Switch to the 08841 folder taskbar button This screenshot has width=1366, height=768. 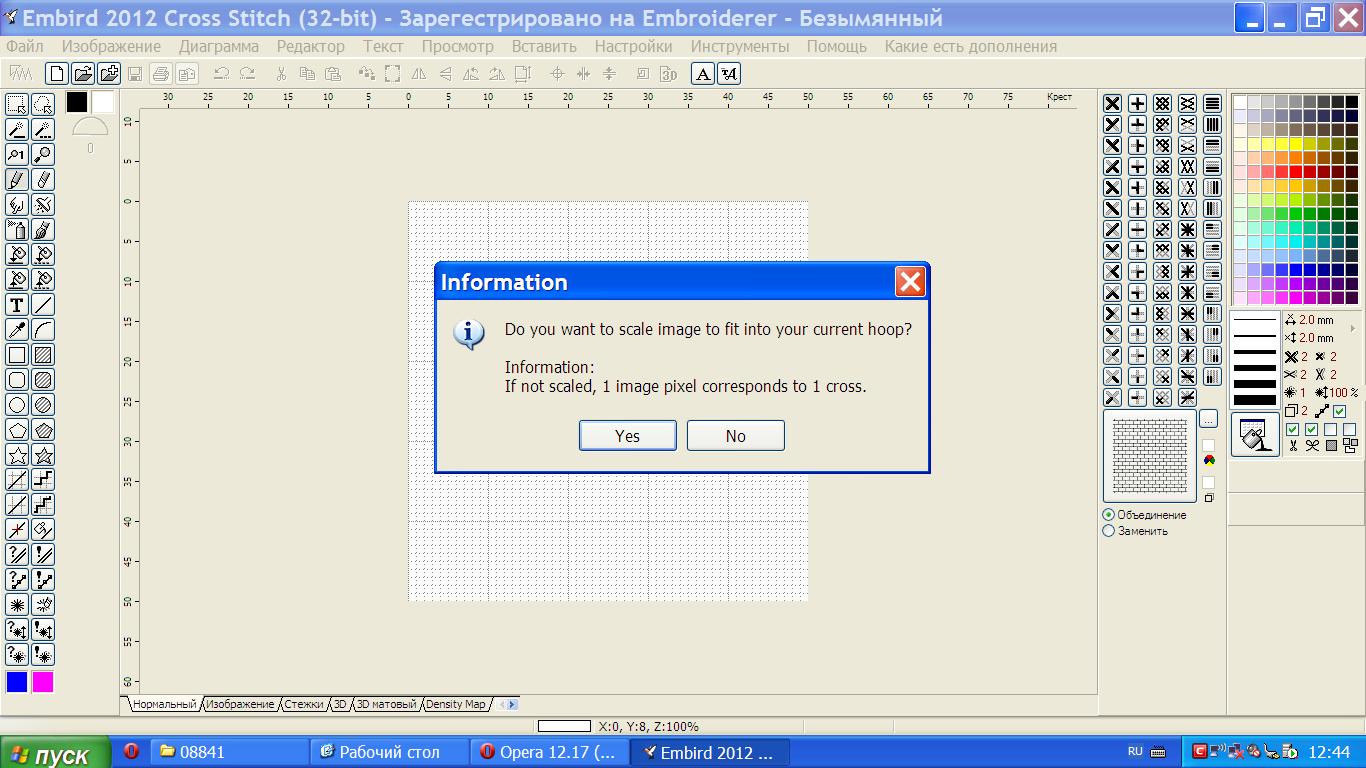(230, 752)
